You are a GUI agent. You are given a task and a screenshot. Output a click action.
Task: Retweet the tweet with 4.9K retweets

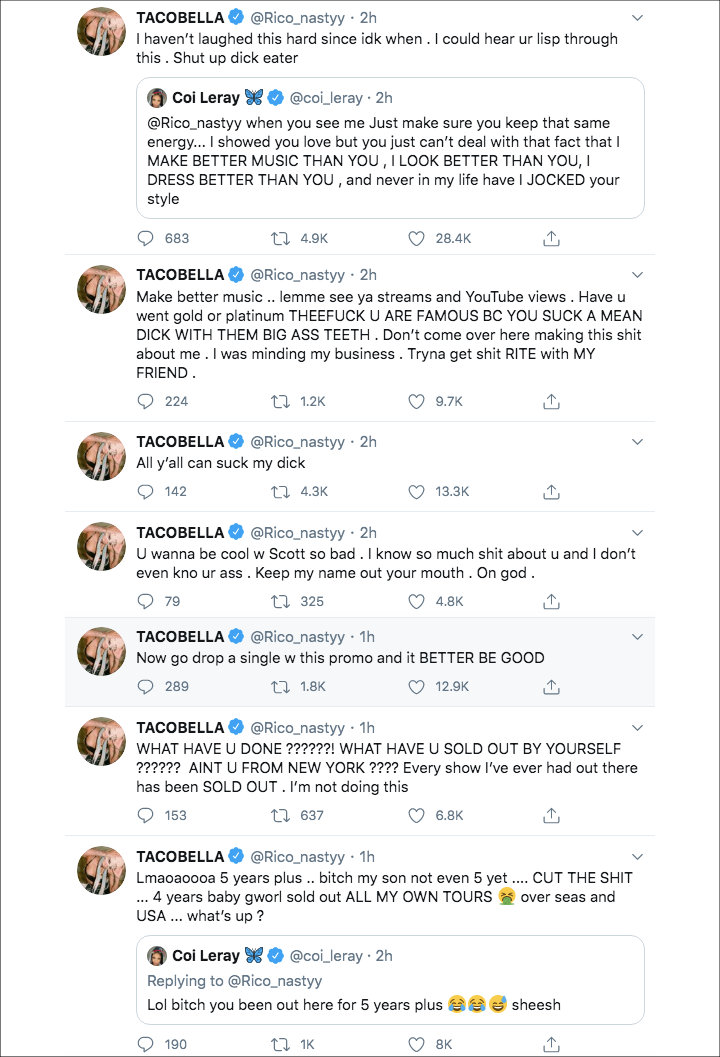point(280,239)
